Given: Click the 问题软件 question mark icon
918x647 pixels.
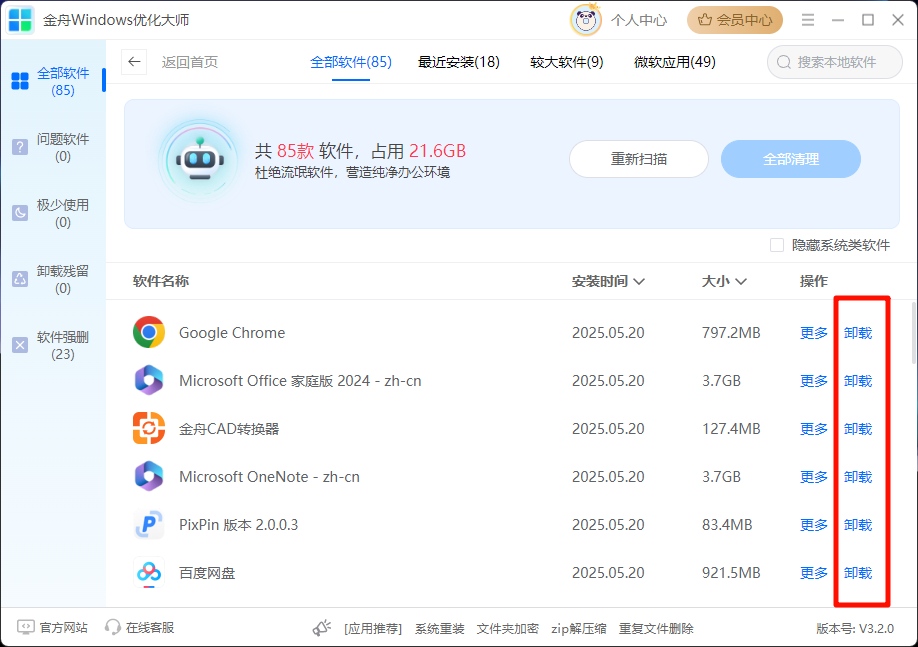Looking at the screenshot, I should 20,147.
